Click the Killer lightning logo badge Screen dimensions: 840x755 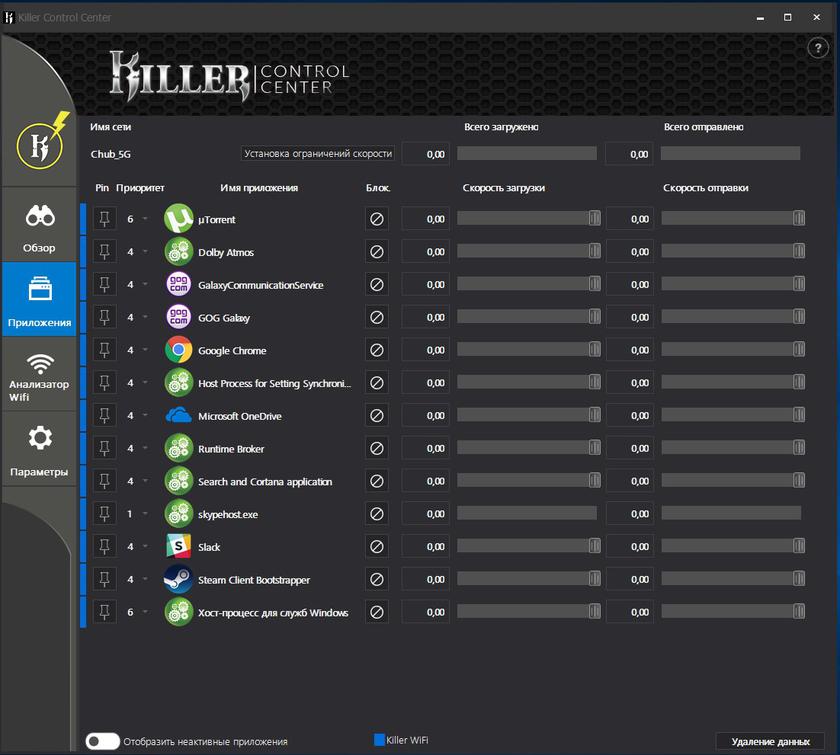click(x=43, y=142)
